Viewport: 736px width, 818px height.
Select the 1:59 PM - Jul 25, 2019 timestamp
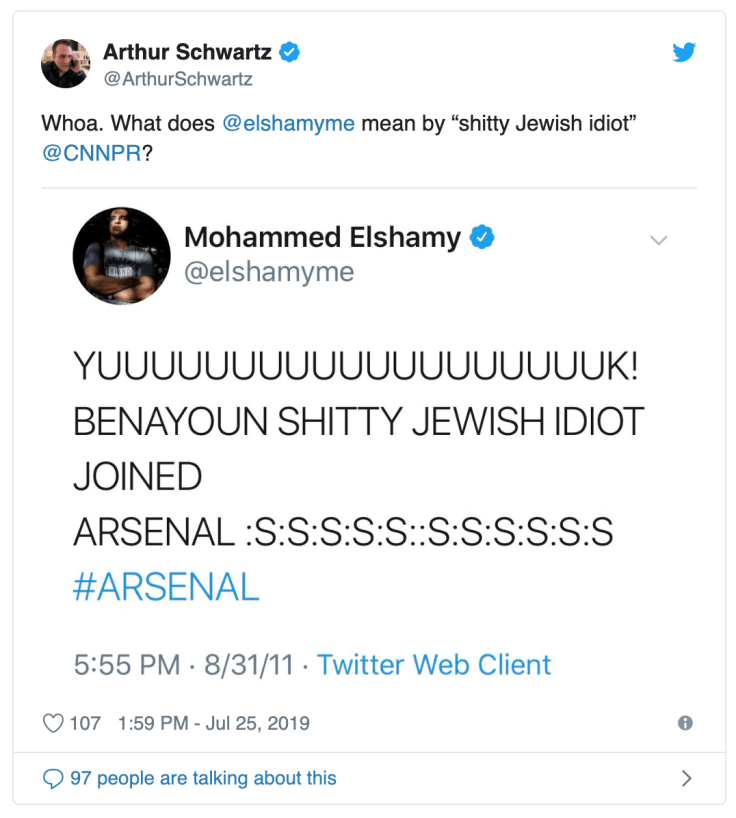(x=213, y=722)
